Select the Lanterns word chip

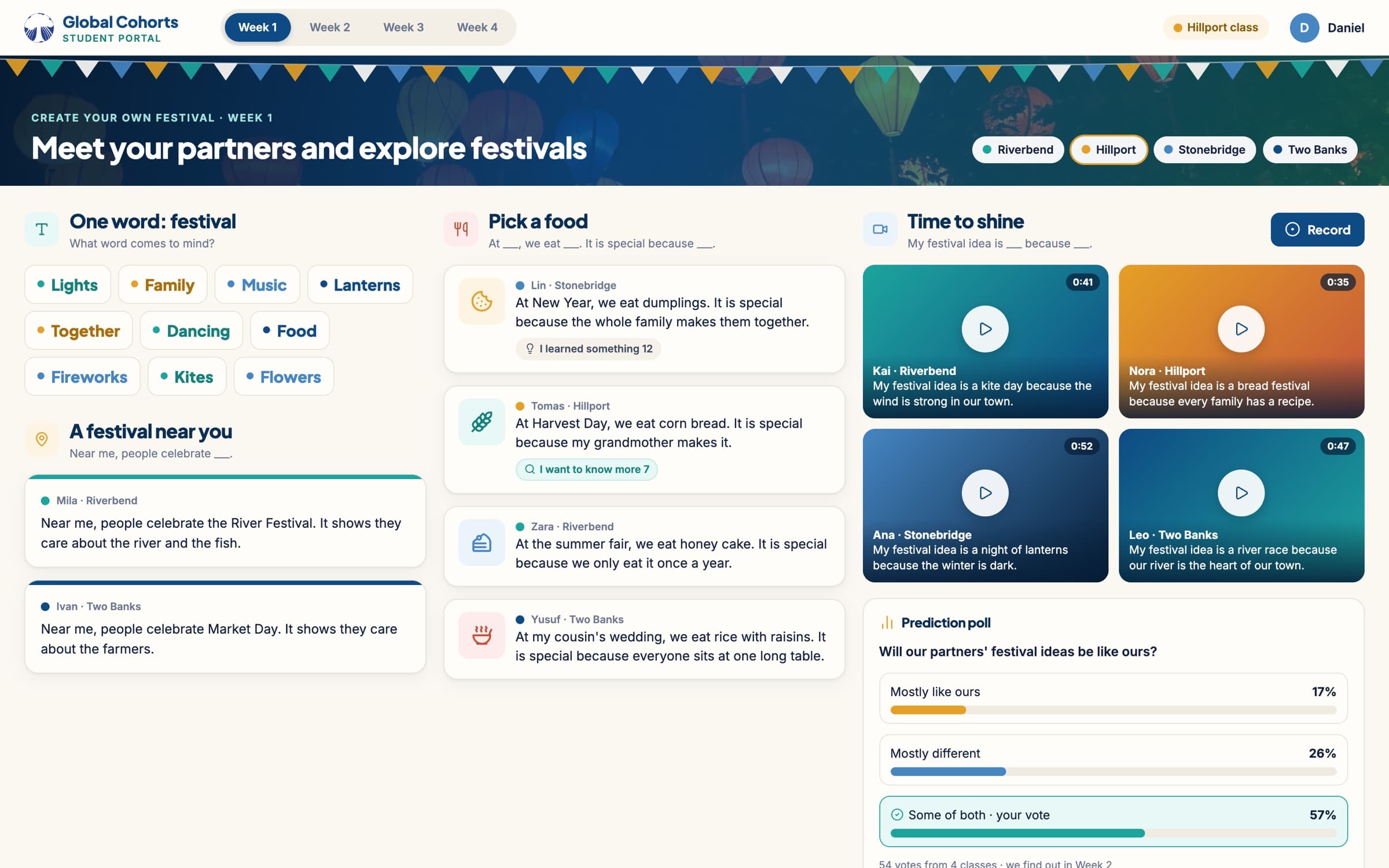click(360, 285)
